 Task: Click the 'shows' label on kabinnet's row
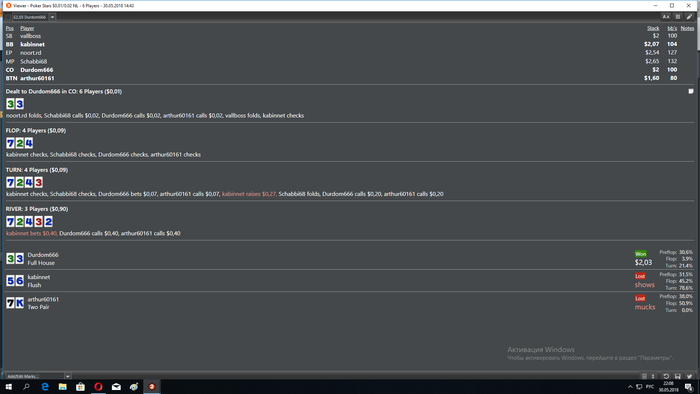(645, 285)
